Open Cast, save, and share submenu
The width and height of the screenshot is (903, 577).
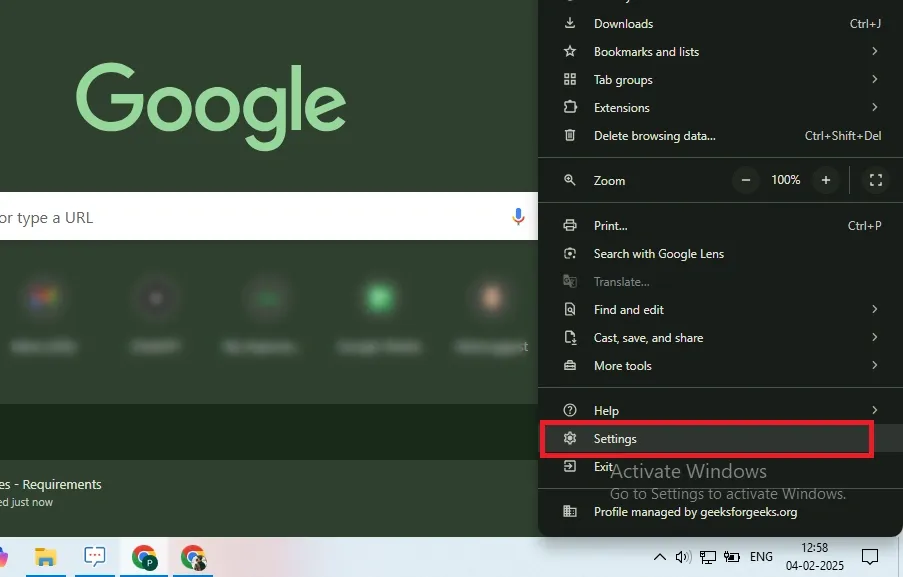point(720,338)
